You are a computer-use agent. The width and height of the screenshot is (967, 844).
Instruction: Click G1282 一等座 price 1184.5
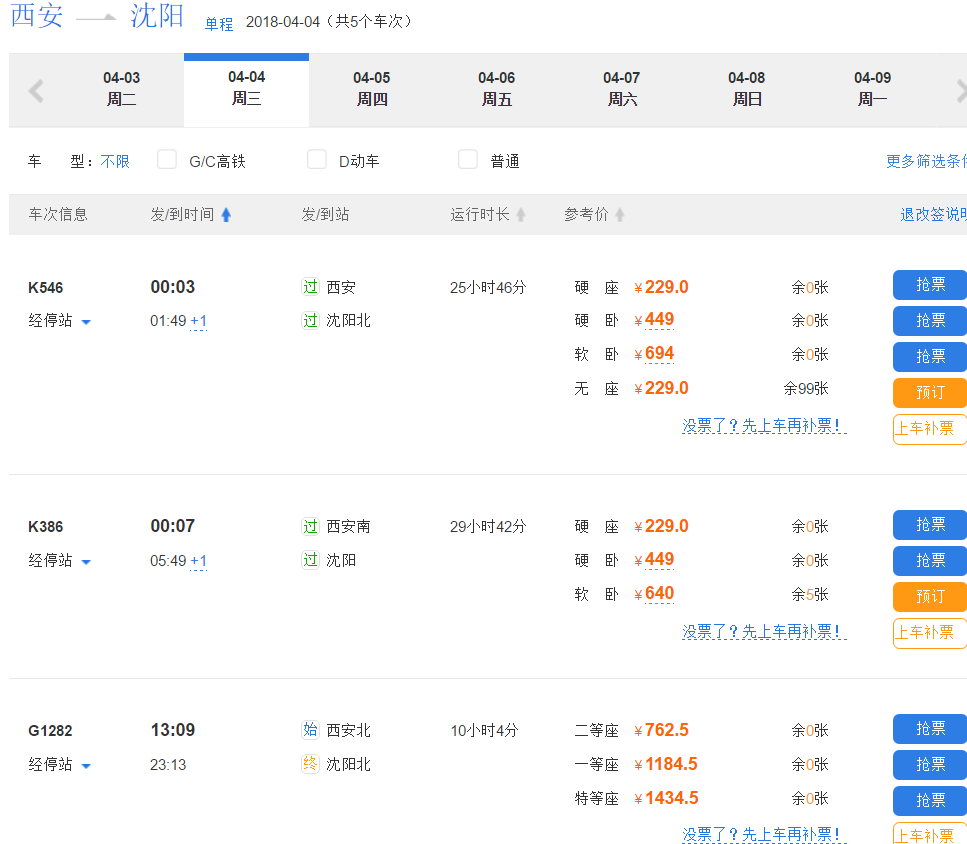(x=671, y=764)
